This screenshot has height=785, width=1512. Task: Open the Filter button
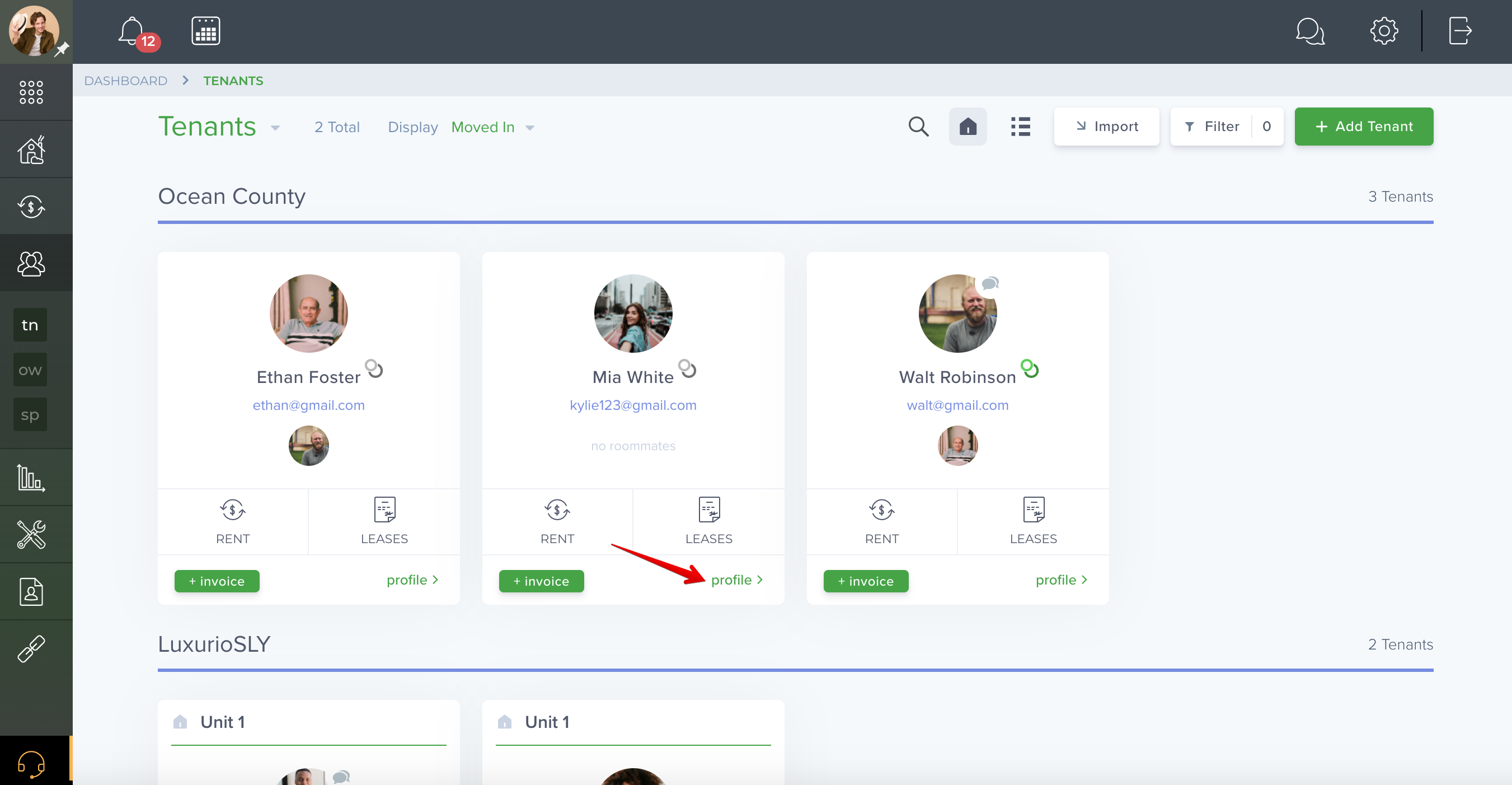[x=1227, y=126]
